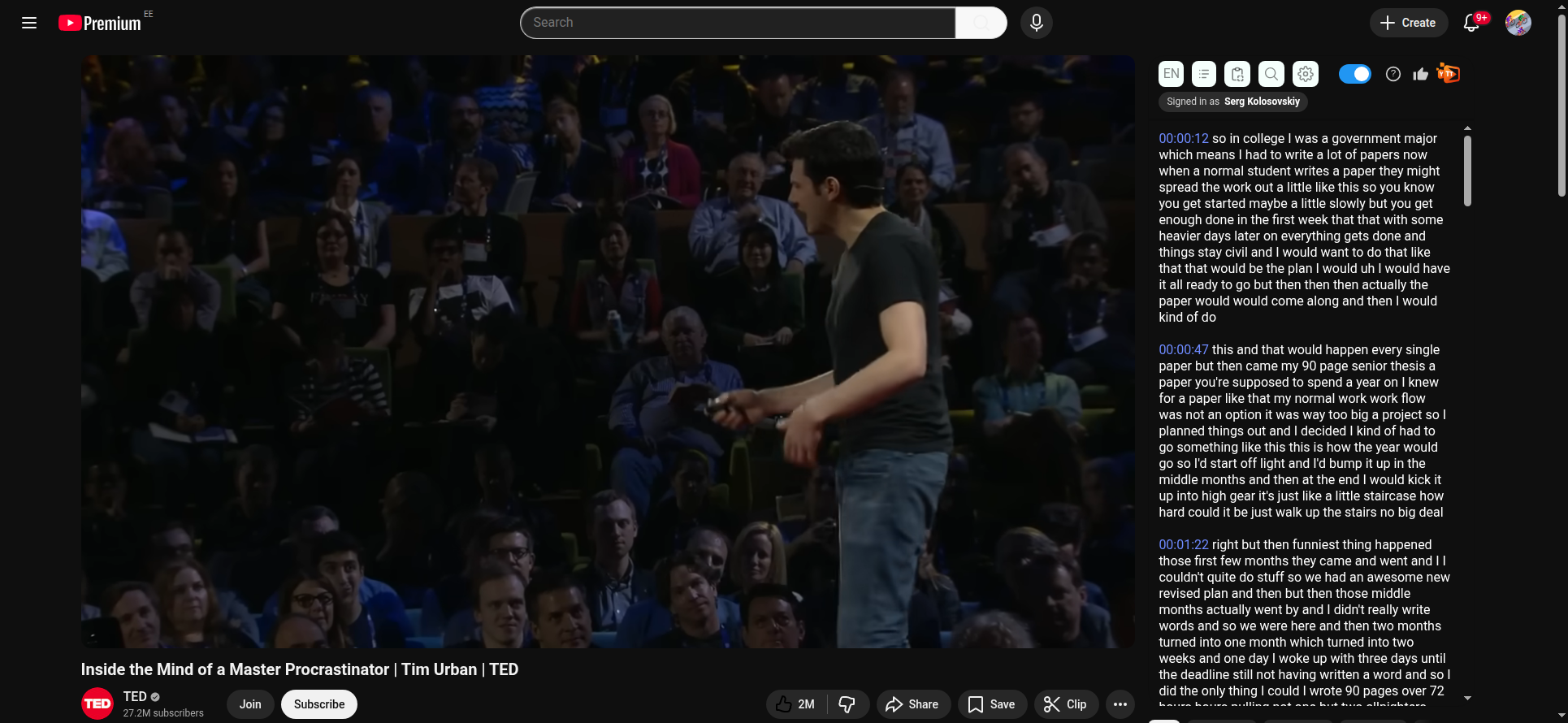Open the TED channel name link
The width and height of the screenshot is (1568, 723).
coord(135,696)
